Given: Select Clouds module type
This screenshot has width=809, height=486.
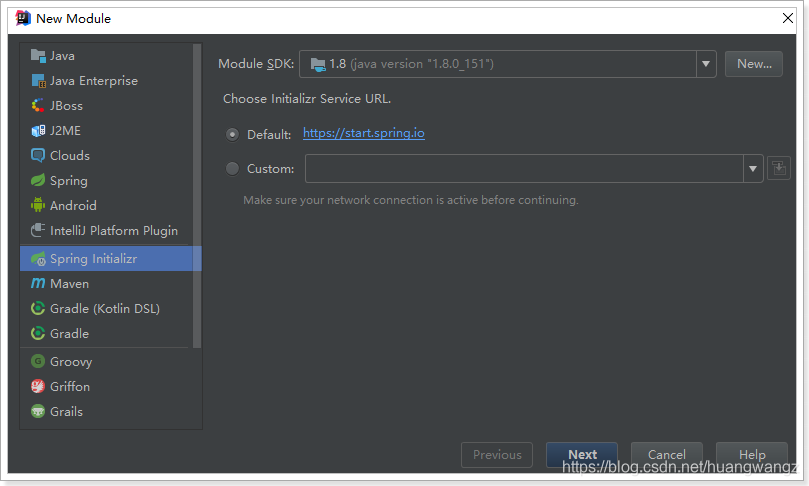Looking at the screenshot, I should tap(106, 155).
